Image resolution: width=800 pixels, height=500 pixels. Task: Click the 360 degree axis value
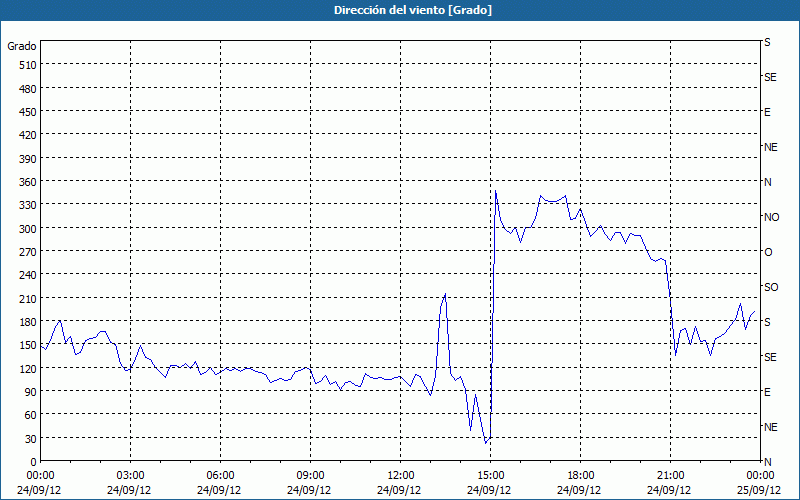[x=28, y=182]
